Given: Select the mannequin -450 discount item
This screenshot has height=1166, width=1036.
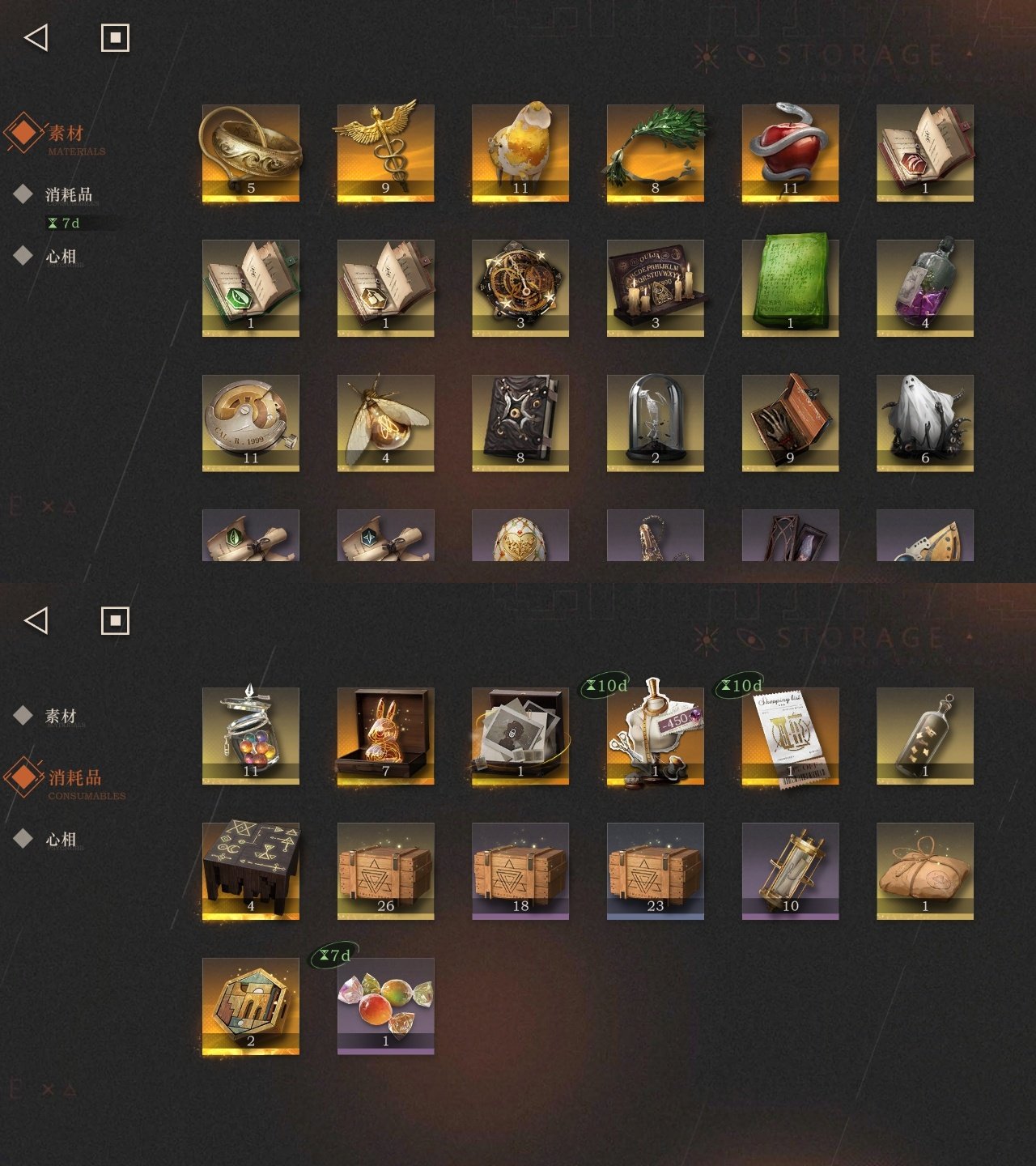Looking at the screenshot, I should (656, 736).
